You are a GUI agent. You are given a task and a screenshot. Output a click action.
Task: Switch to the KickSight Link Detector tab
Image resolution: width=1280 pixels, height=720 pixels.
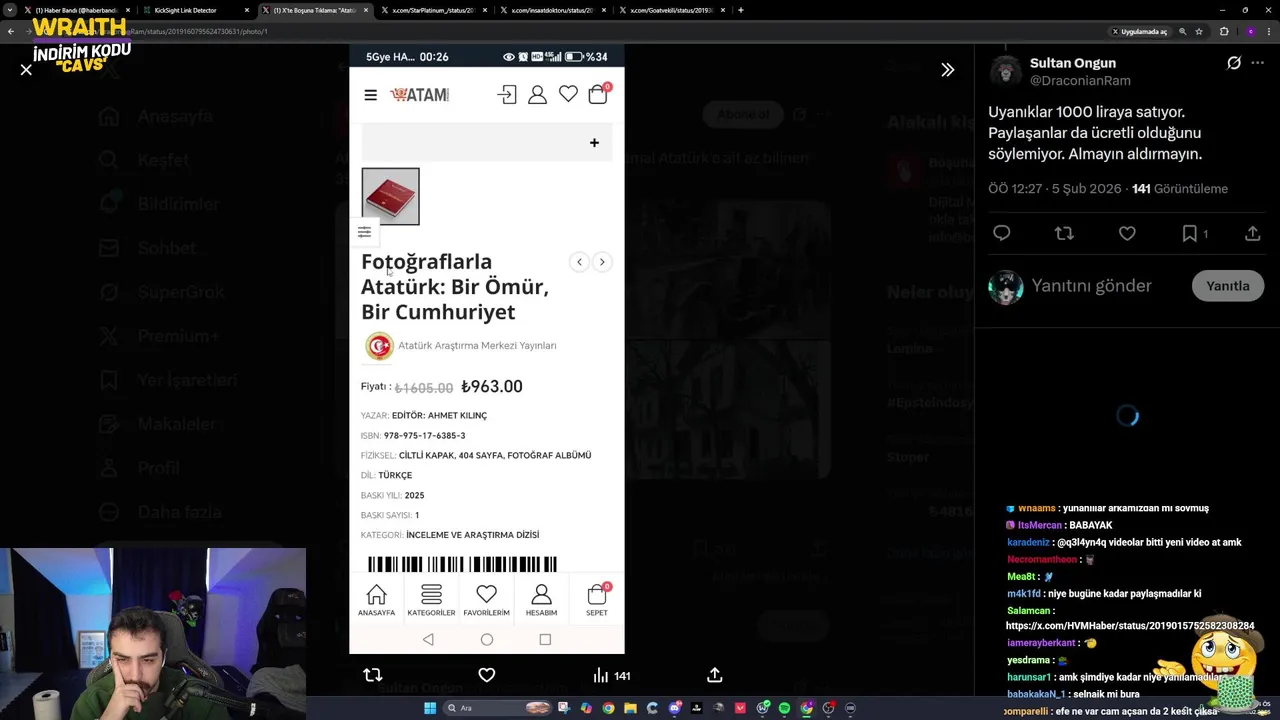195,10
